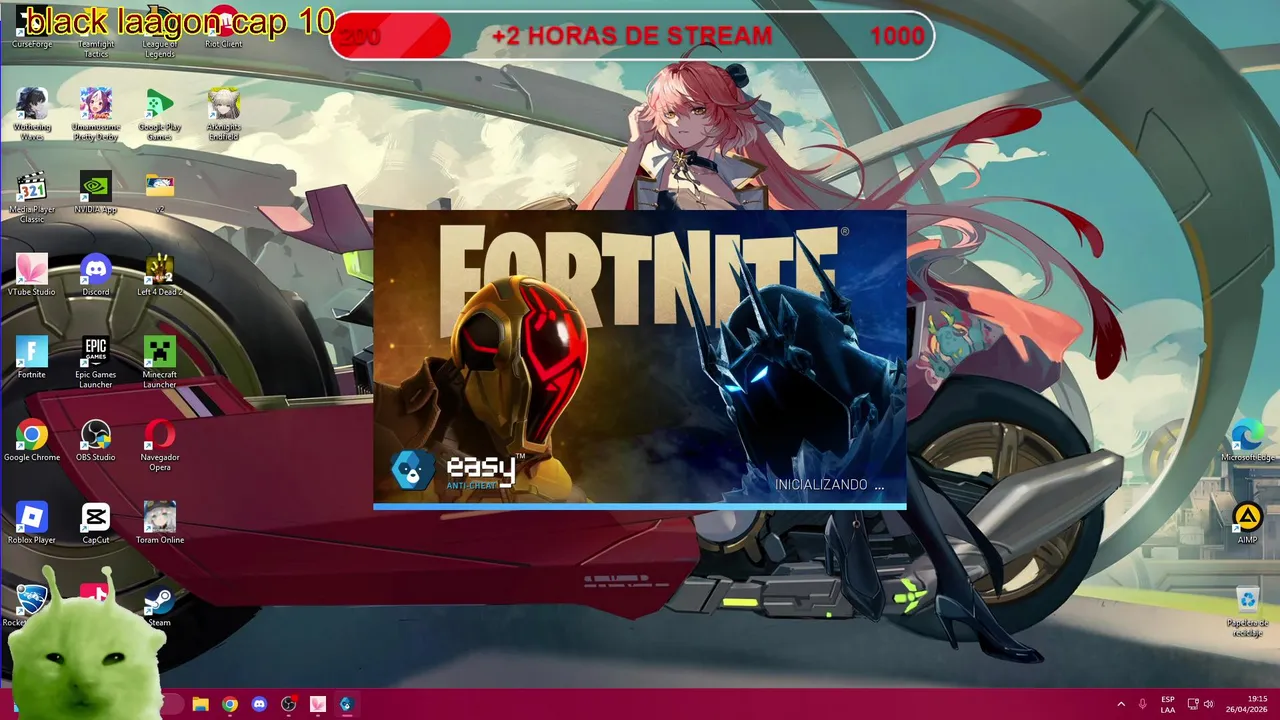Open Epic Games Launcher desktop icon
1280x720 pixels.
(x=96, y=362)
